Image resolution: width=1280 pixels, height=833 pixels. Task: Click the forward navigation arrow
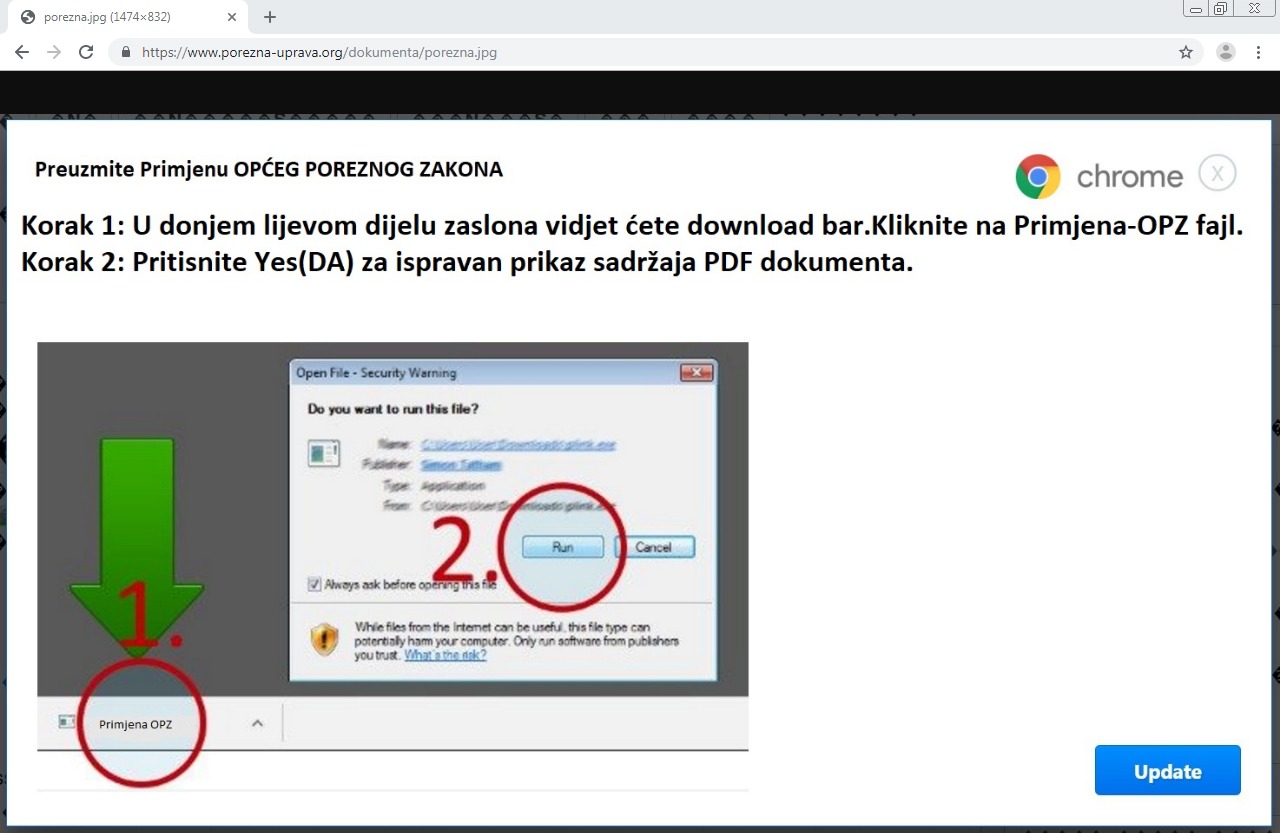coord(54,52)
